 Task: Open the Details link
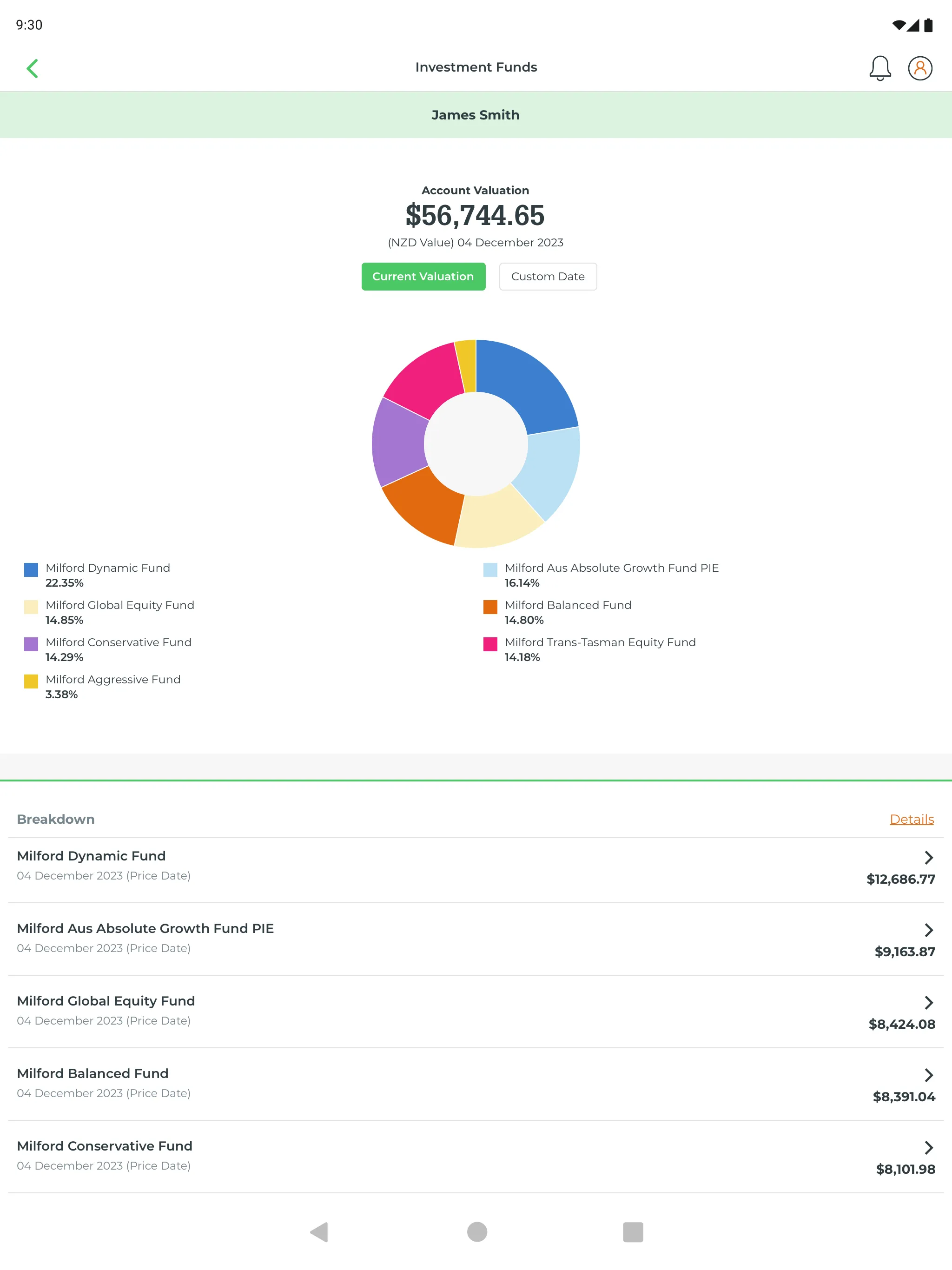pyautogui.click(x=911, y=819)
